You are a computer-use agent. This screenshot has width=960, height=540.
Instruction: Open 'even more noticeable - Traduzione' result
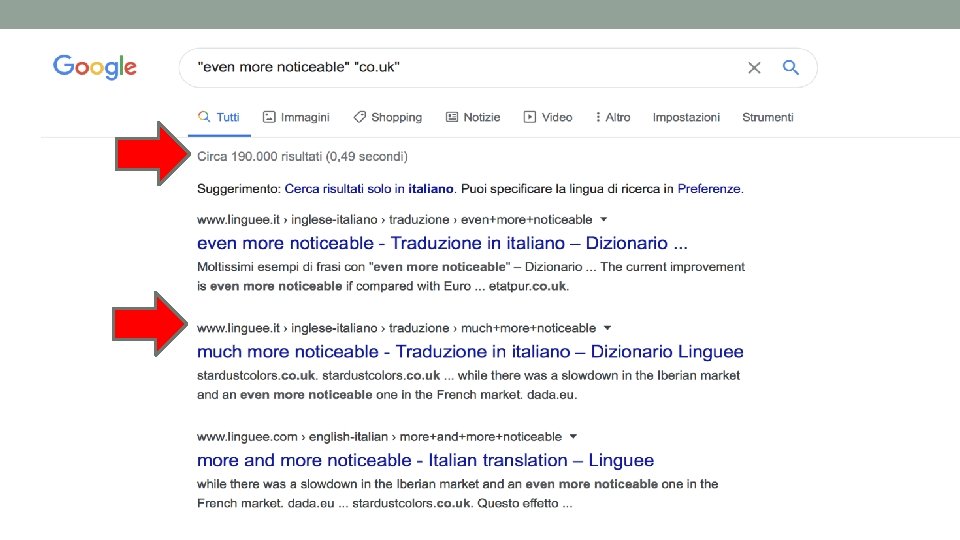click(442, 243)
